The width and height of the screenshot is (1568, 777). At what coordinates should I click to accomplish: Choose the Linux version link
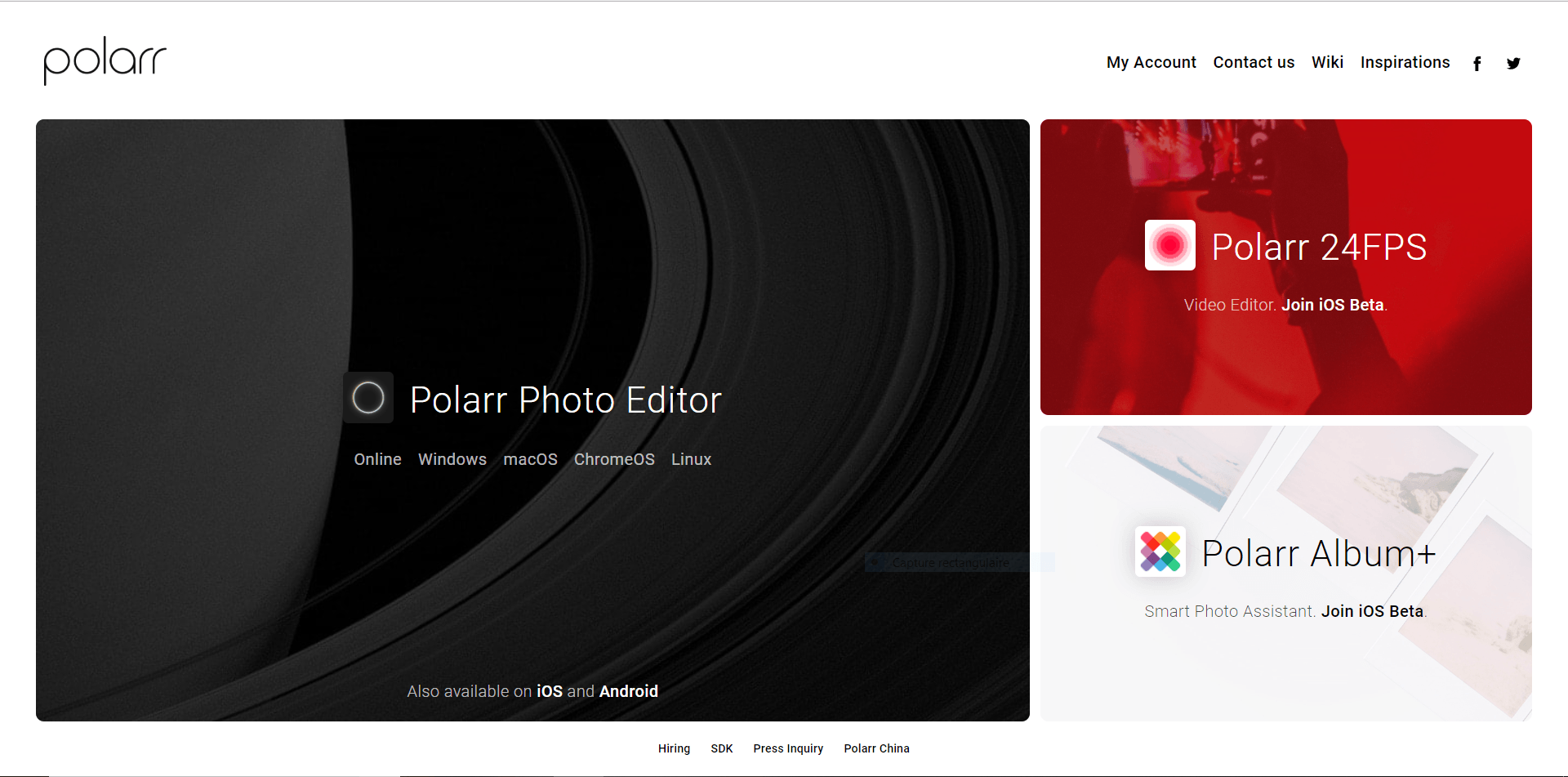[691, 459]
